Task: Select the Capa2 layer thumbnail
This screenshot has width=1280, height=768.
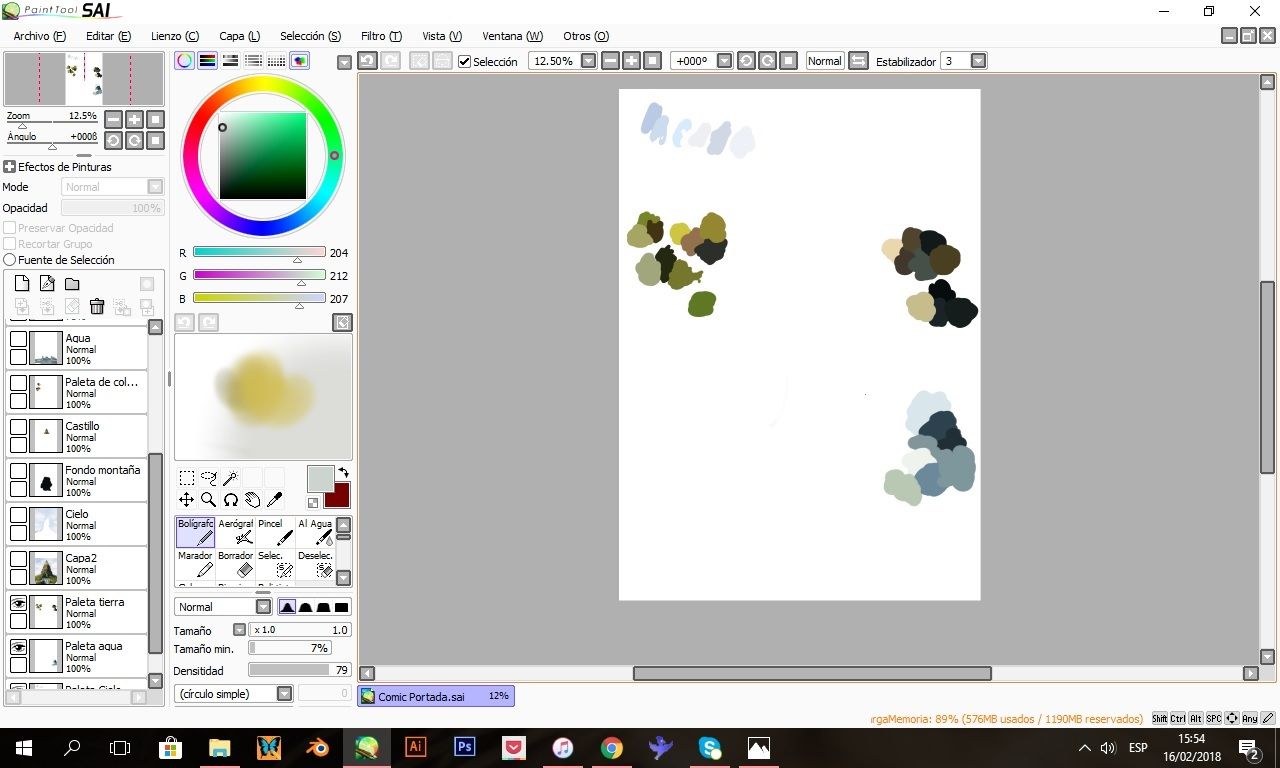Action: 46,568
